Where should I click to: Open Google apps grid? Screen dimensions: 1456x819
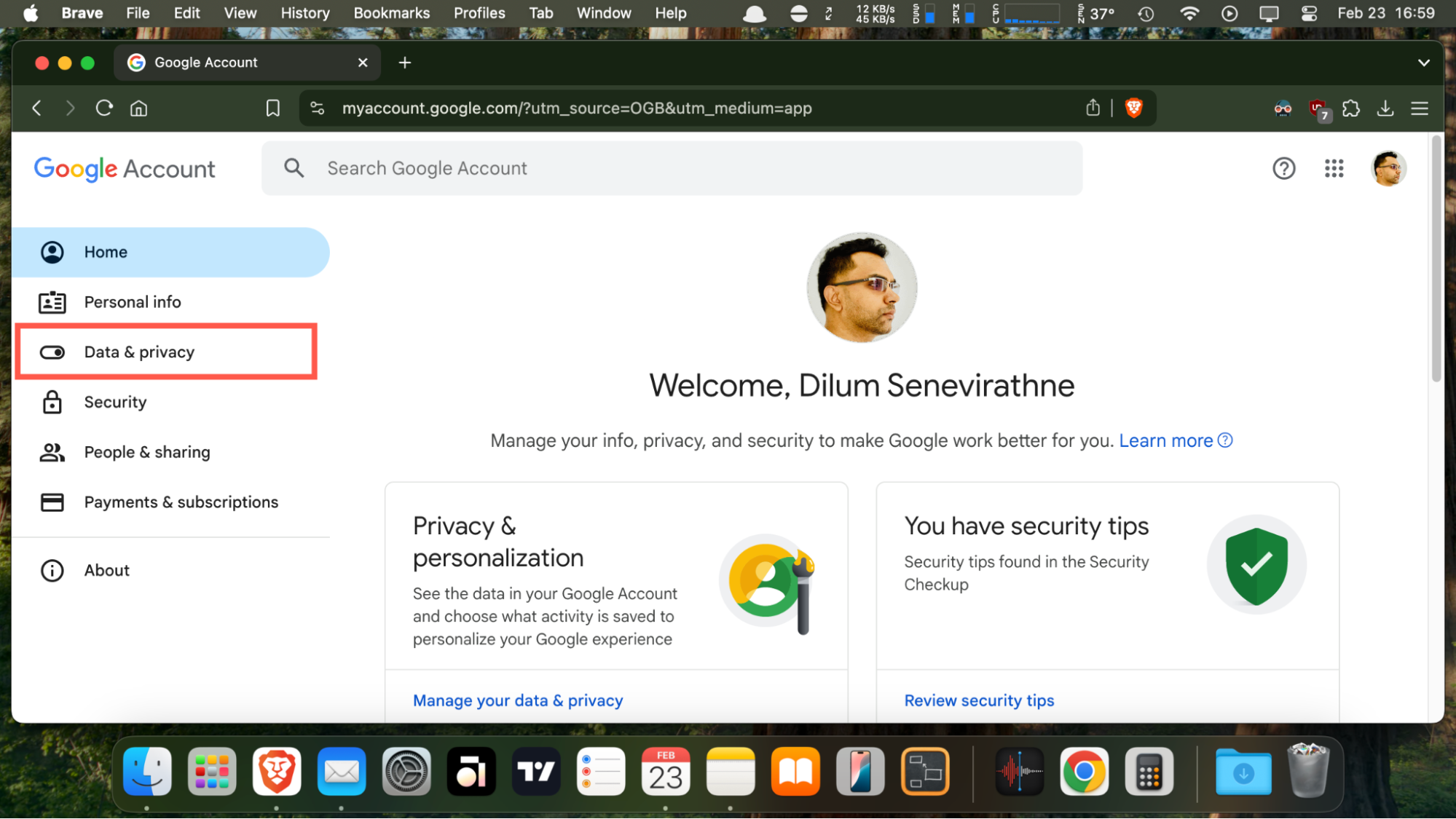coord(1334,168)
